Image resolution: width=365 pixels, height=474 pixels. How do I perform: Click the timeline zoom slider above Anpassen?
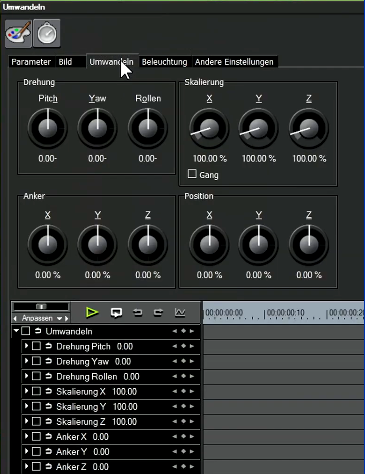coord(41,306)
